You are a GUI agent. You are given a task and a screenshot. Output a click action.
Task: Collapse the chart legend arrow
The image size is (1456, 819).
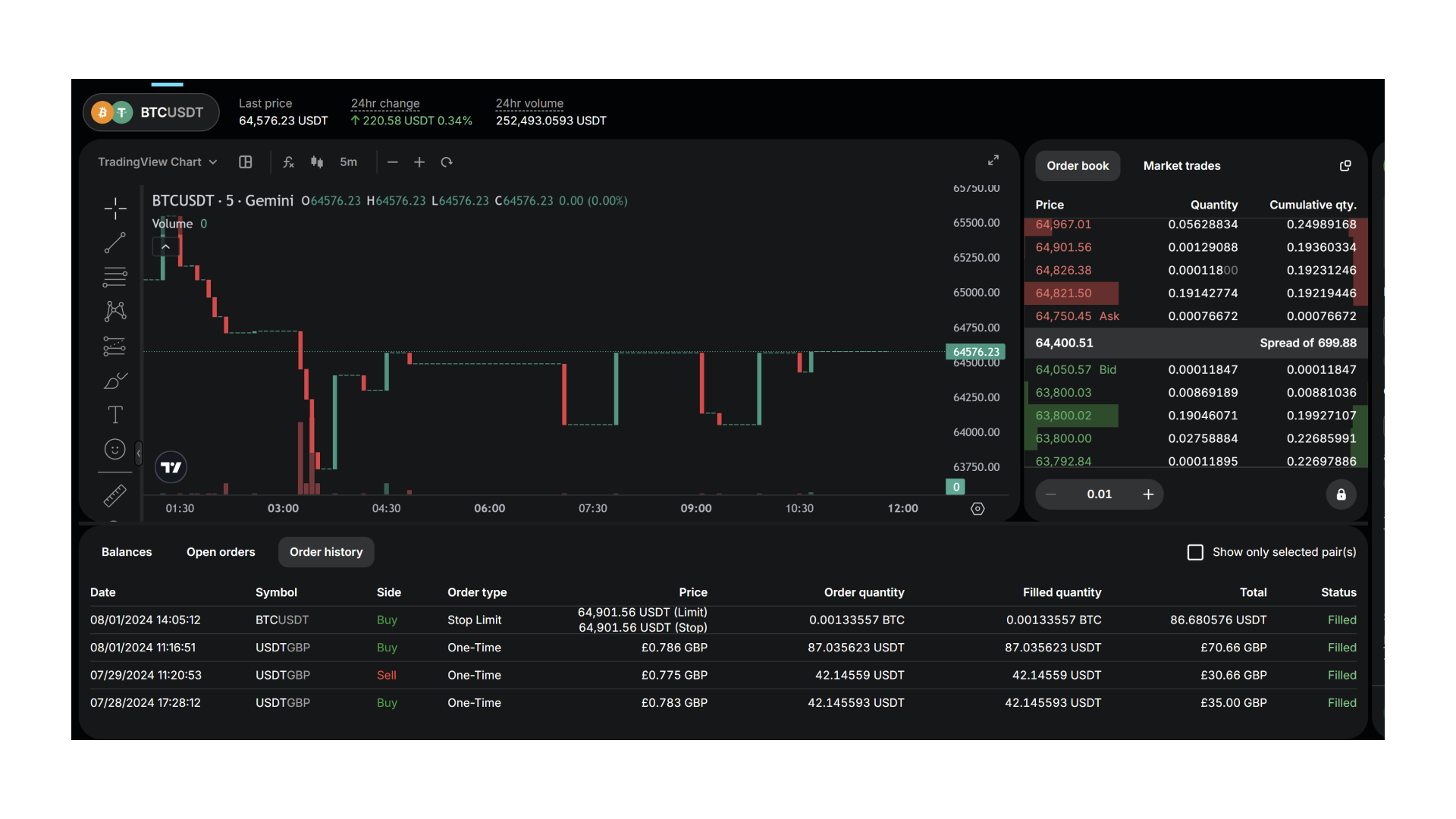(x=165, y=246)
